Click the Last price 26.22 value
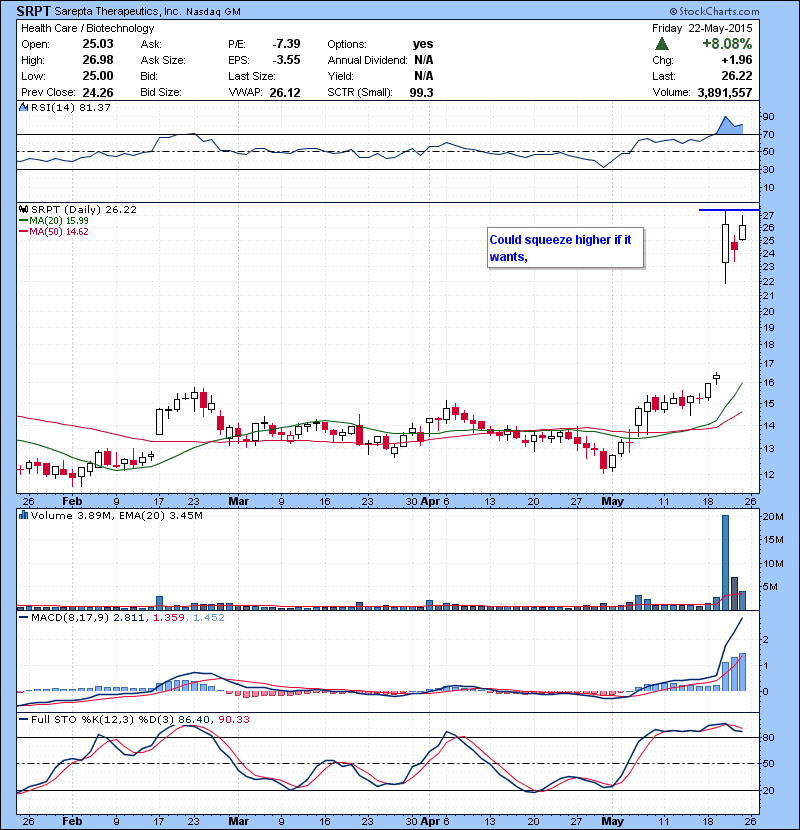Viewport: 800px width, 830px height. pos(736,76)
